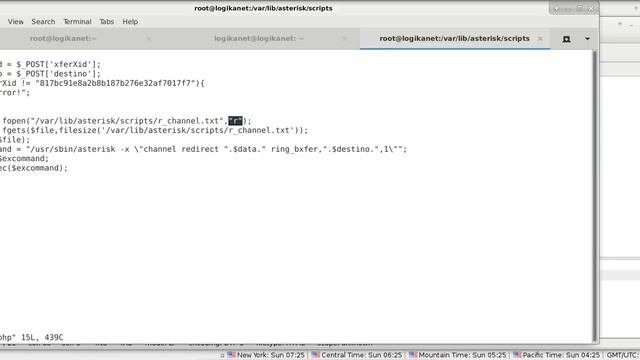Open the Central Time: Sun 06:25 clock
Image resolution: width=640 pixels, height=360 pixels.
click(x=362, y=355)
